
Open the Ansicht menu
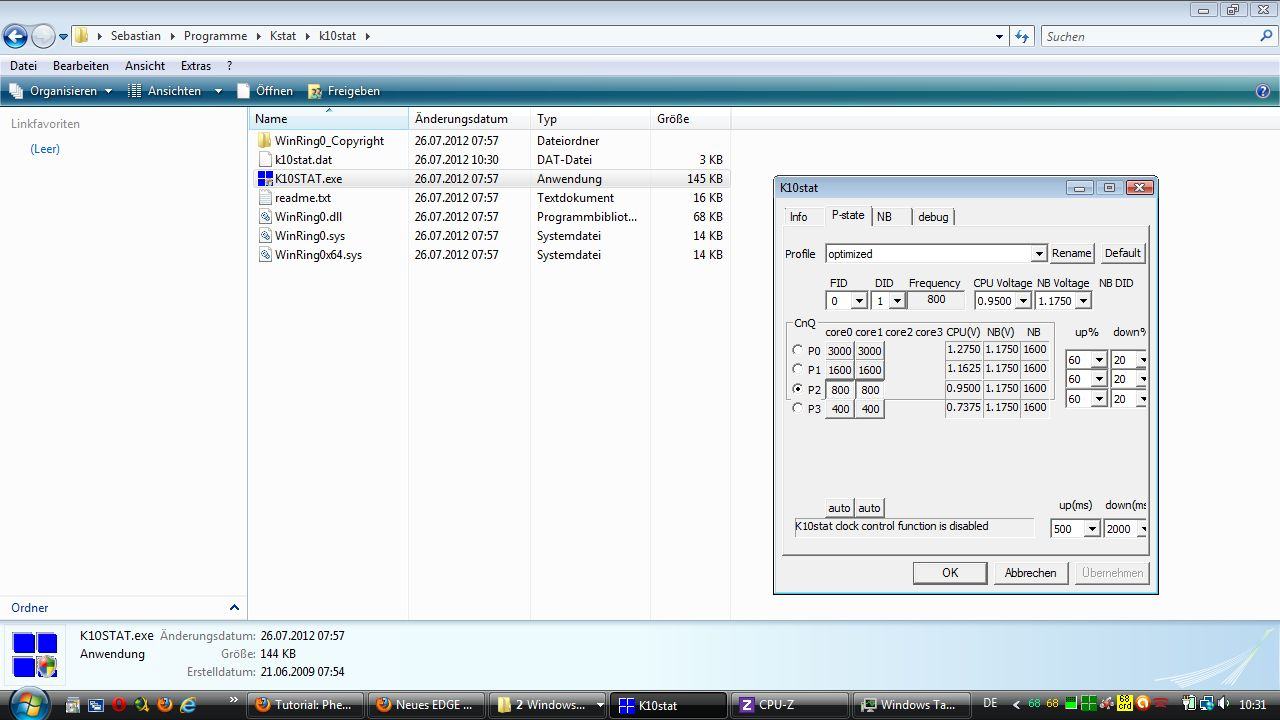(145, 66)
